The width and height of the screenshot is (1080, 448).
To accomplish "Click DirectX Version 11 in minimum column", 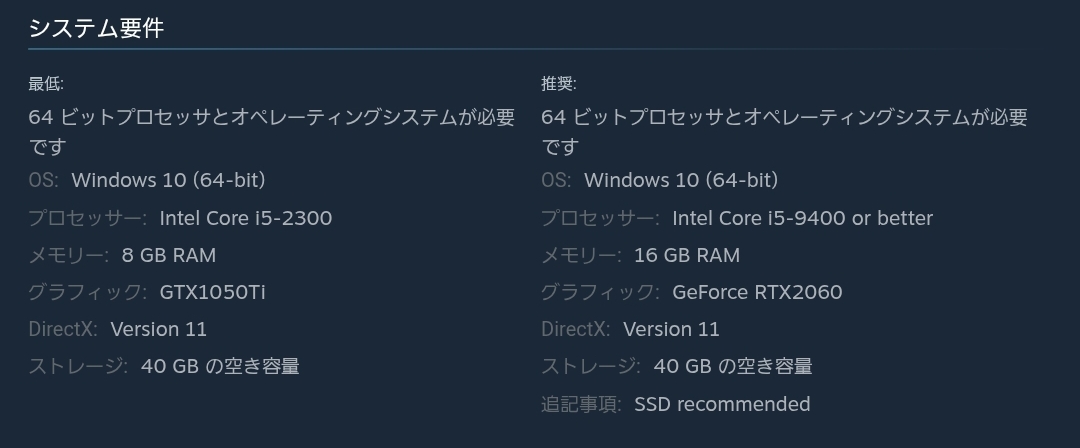I will (x=159, y=329).
